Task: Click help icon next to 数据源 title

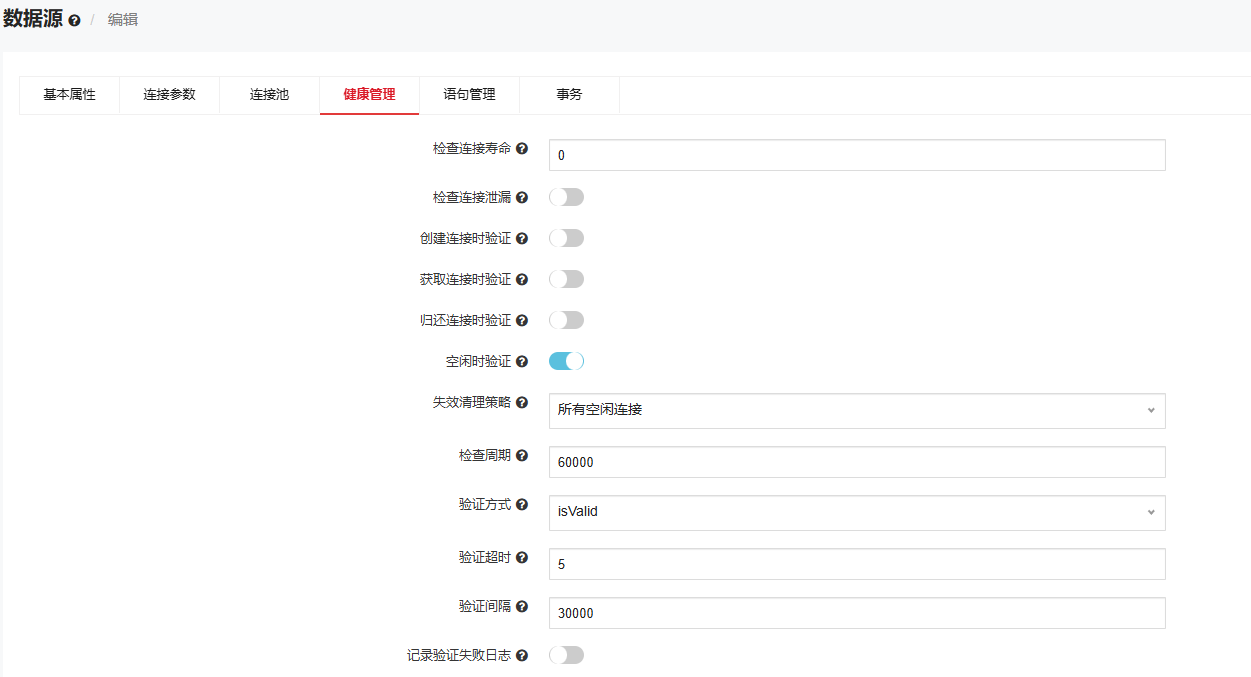Action: (x=75, y=20)
